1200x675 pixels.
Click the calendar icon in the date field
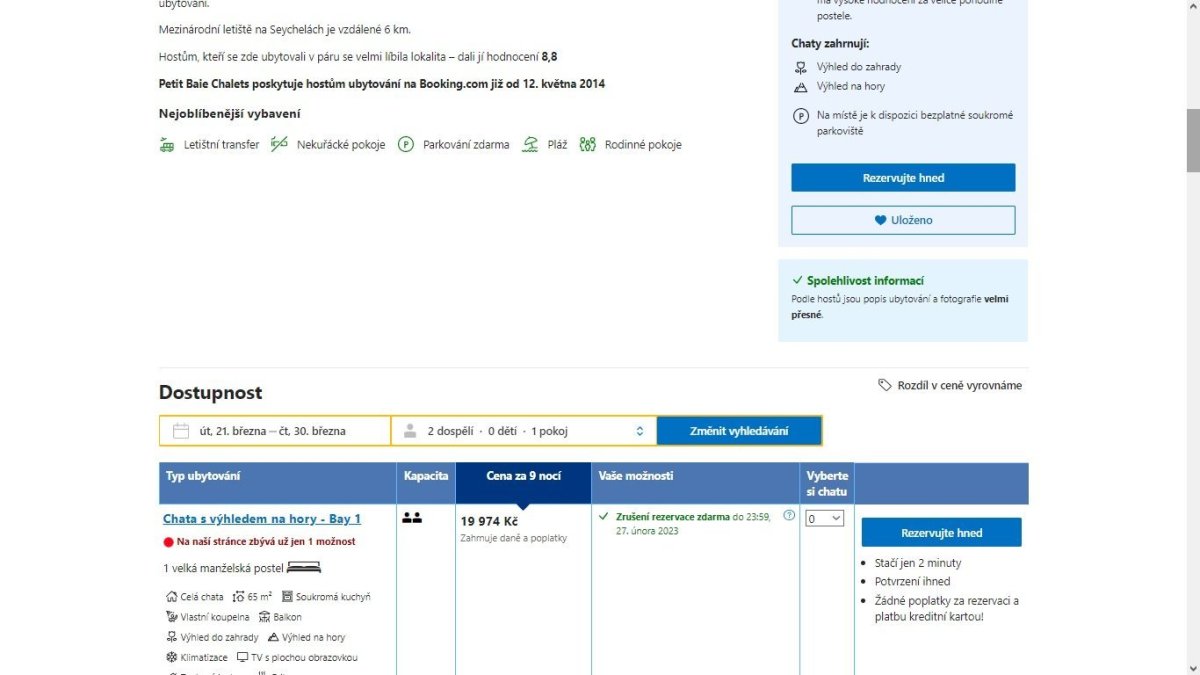click(x=181, y=431)
